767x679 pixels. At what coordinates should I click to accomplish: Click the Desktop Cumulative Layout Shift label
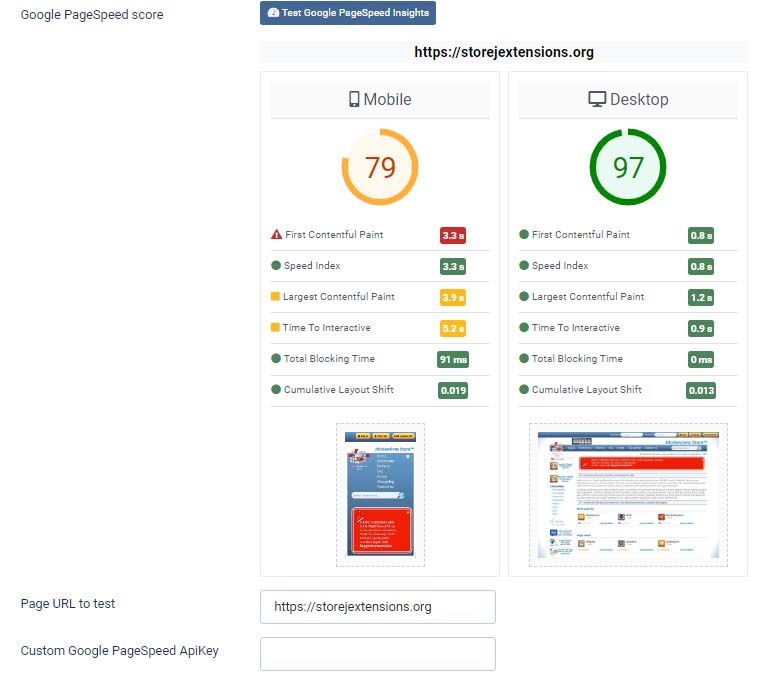587,389
